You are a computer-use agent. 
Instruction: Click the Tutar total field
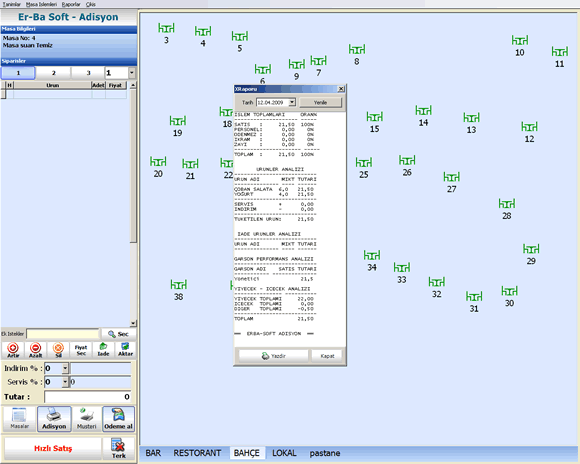(88, 397)
